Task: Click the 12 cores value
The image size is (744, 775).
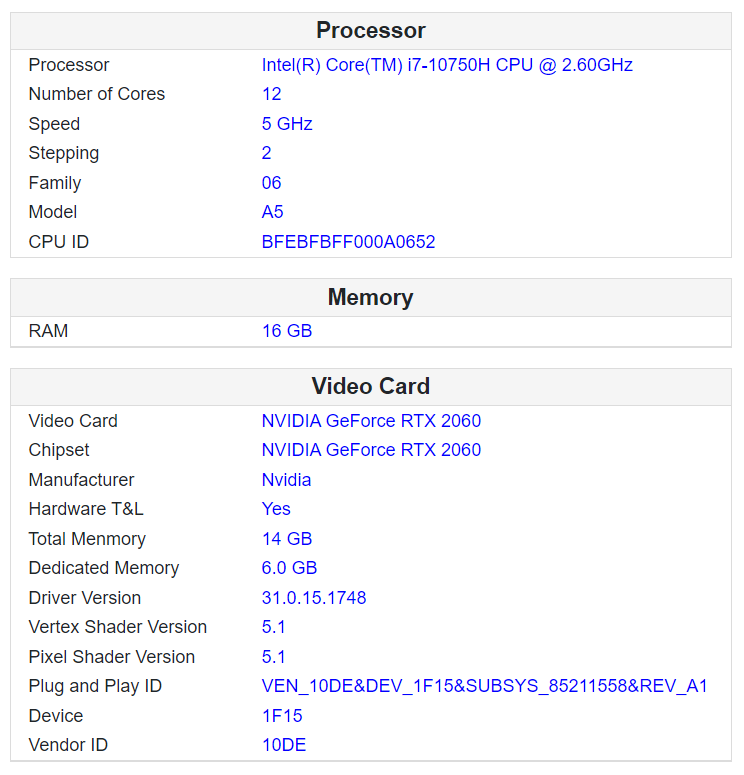Action: click(x=271, y=94)
